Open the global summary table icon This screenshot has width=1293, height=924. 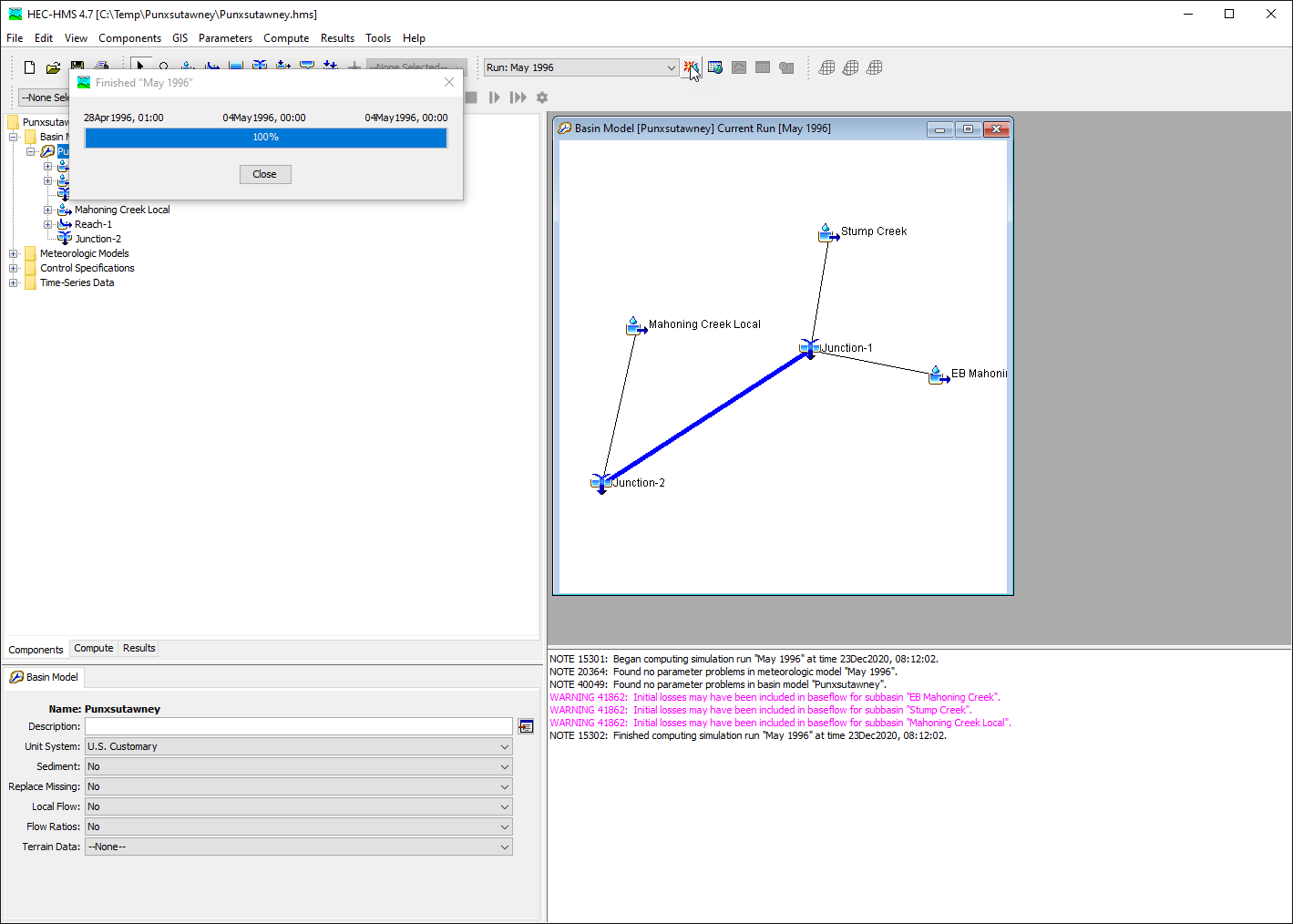(715, 67)
